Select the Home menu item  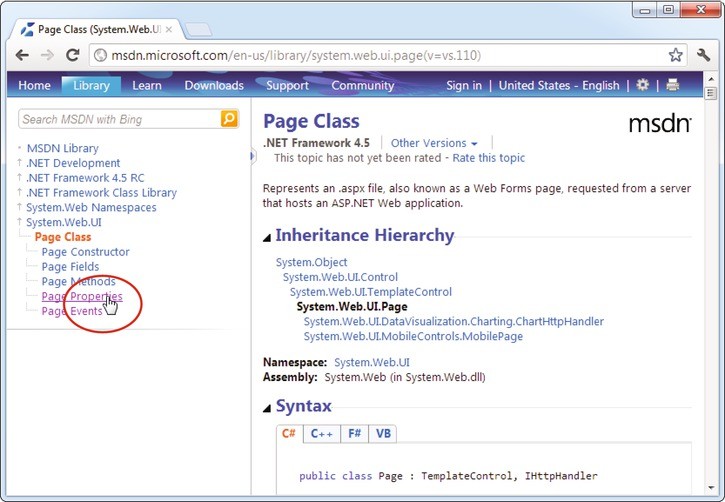point(34,86)
